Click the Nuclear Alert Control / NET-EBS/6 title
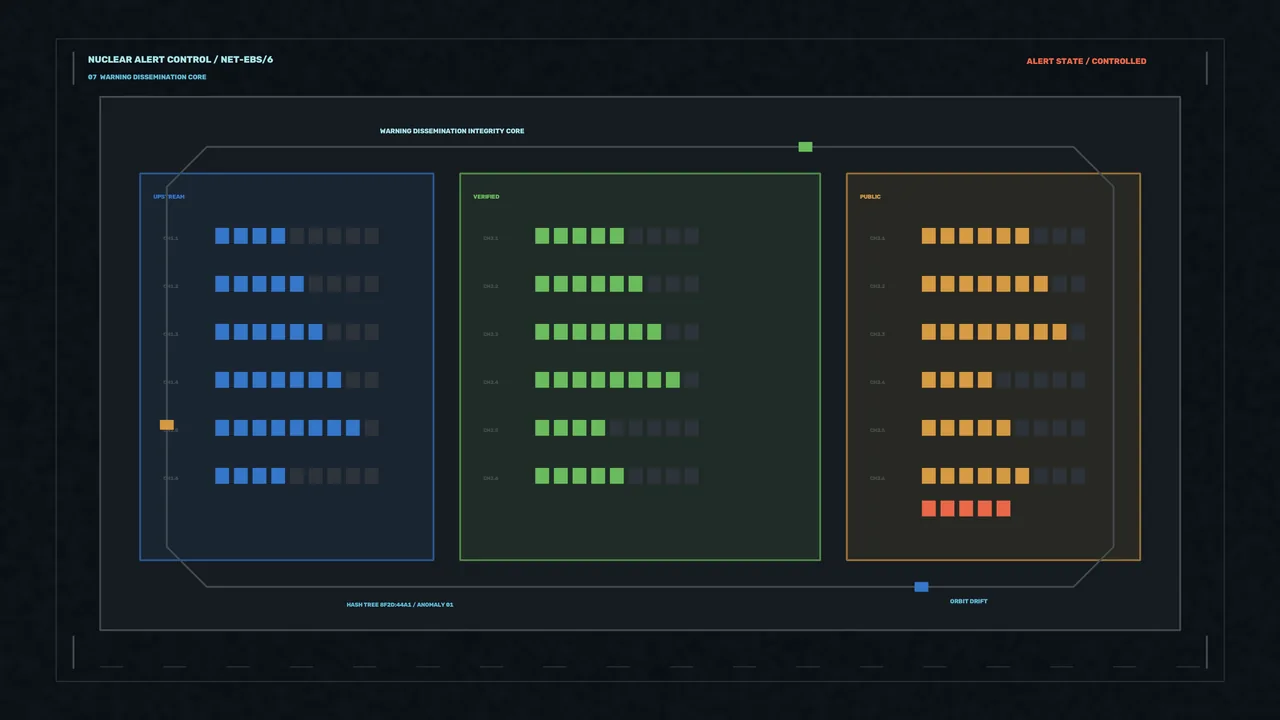 pyautogui.click(x=180, y=60)
